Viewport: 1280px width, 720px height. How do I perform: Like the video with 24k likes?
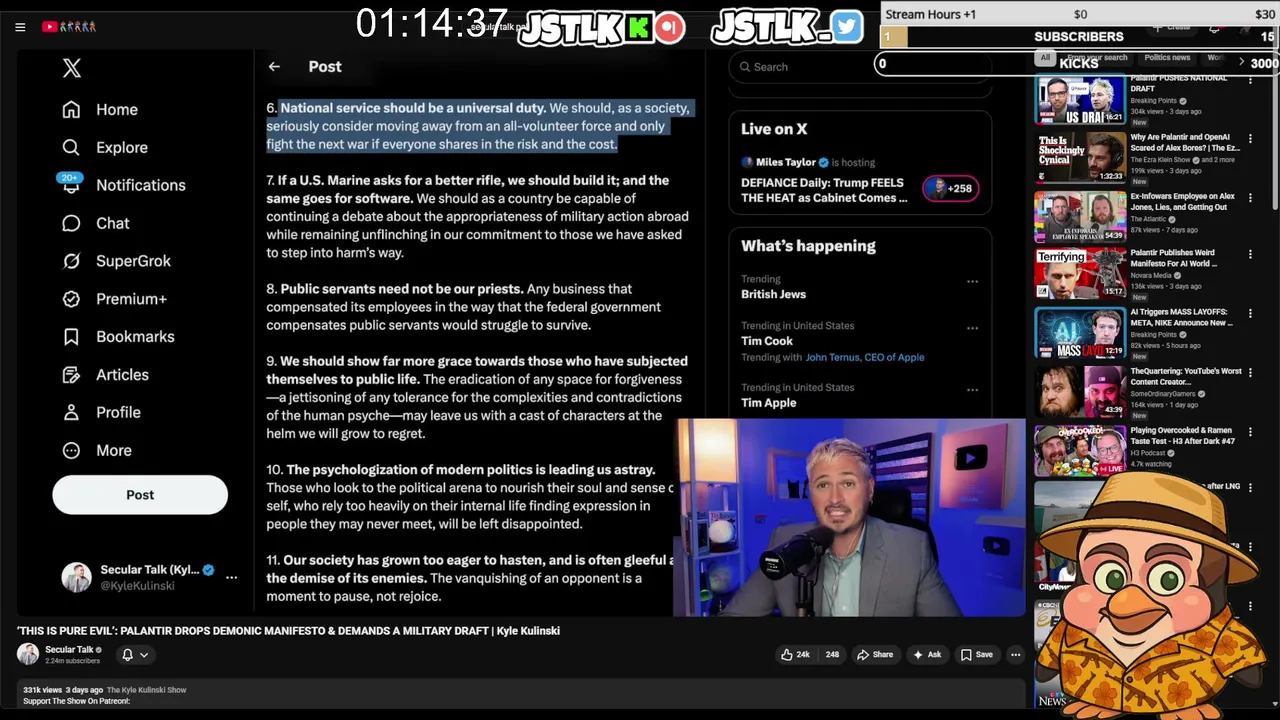(x=796, y=655)
